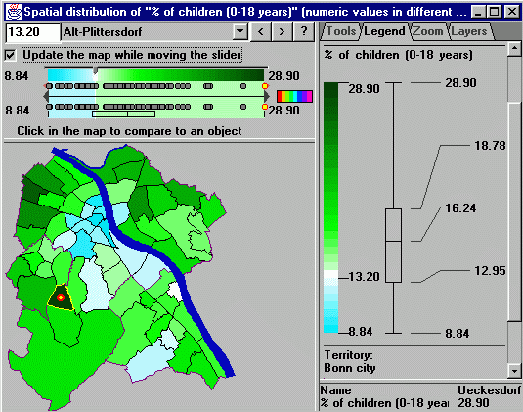Switch to the Zoom tab
Screen dimensions: 523x412
tap(428, 31)
